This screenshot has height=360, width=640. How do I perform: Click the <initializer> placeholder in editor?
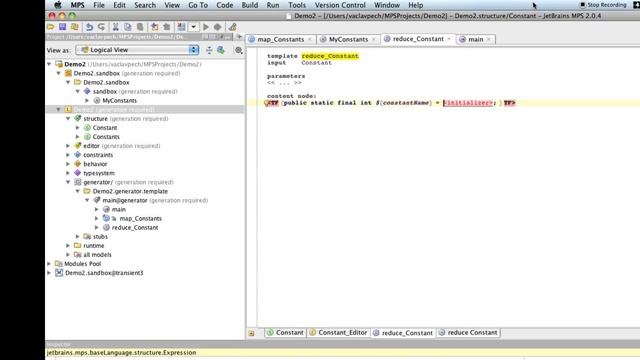[x=468, y=103]
